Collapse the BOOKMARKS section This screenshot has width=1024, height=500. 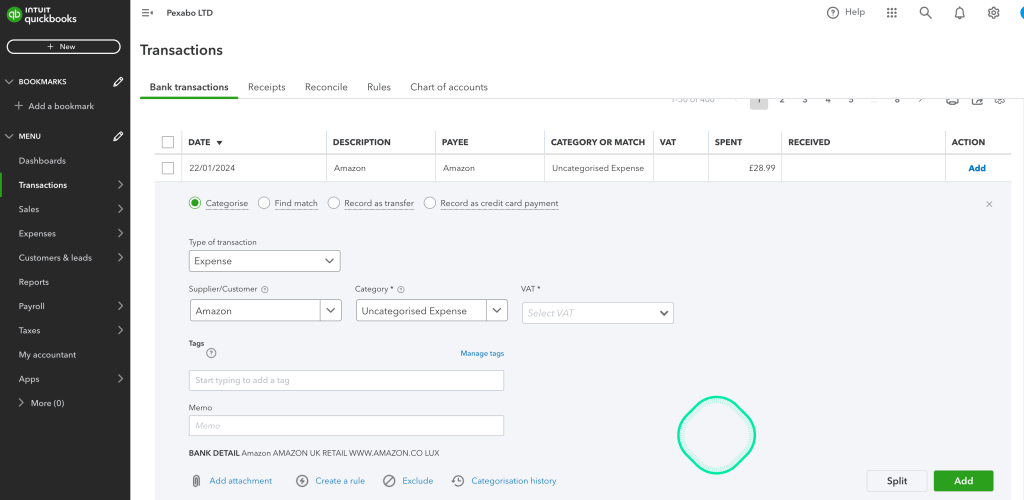pos(9,82)
